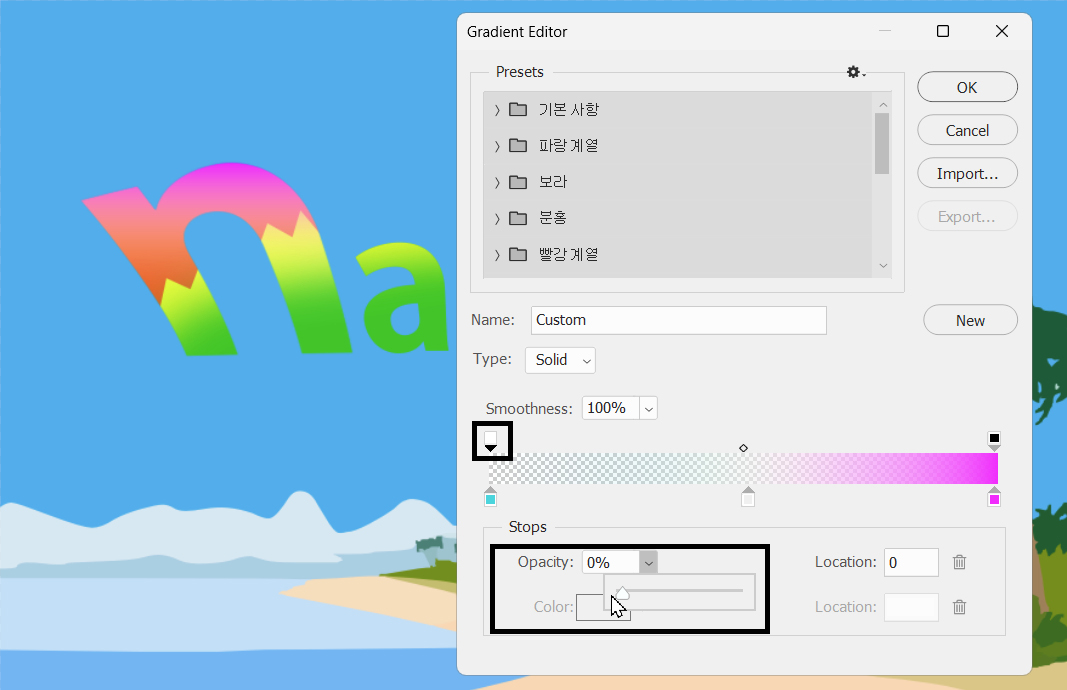Confirm with the OK button

[x=967, y=87]
